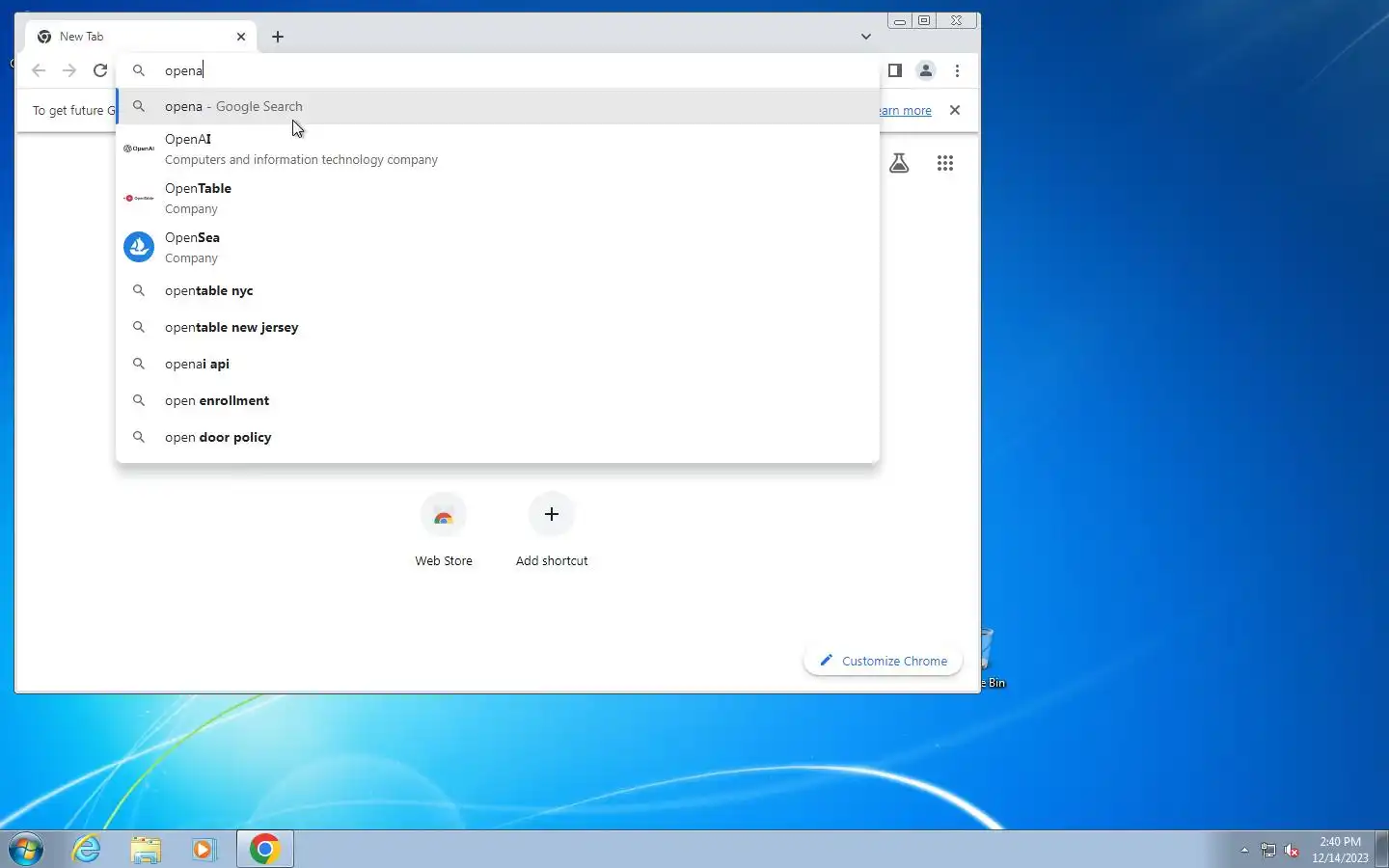Launch Internet Explorer from the taskbar
This screenshot has height=868, width=1389.
pyautogui.click(x=87, y=850)
